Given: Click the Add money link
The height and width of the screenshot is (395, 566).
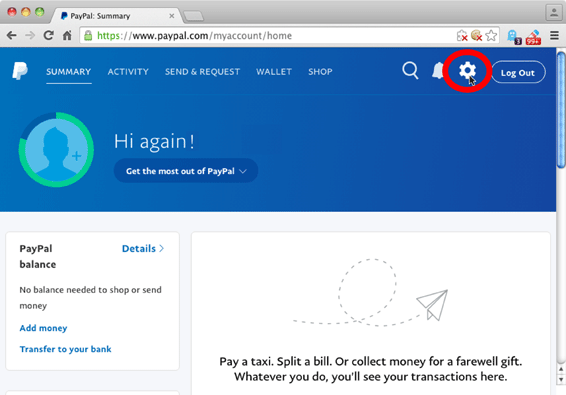Looking at the screenshot, I should pyautogui.click(x=43, y=328).
